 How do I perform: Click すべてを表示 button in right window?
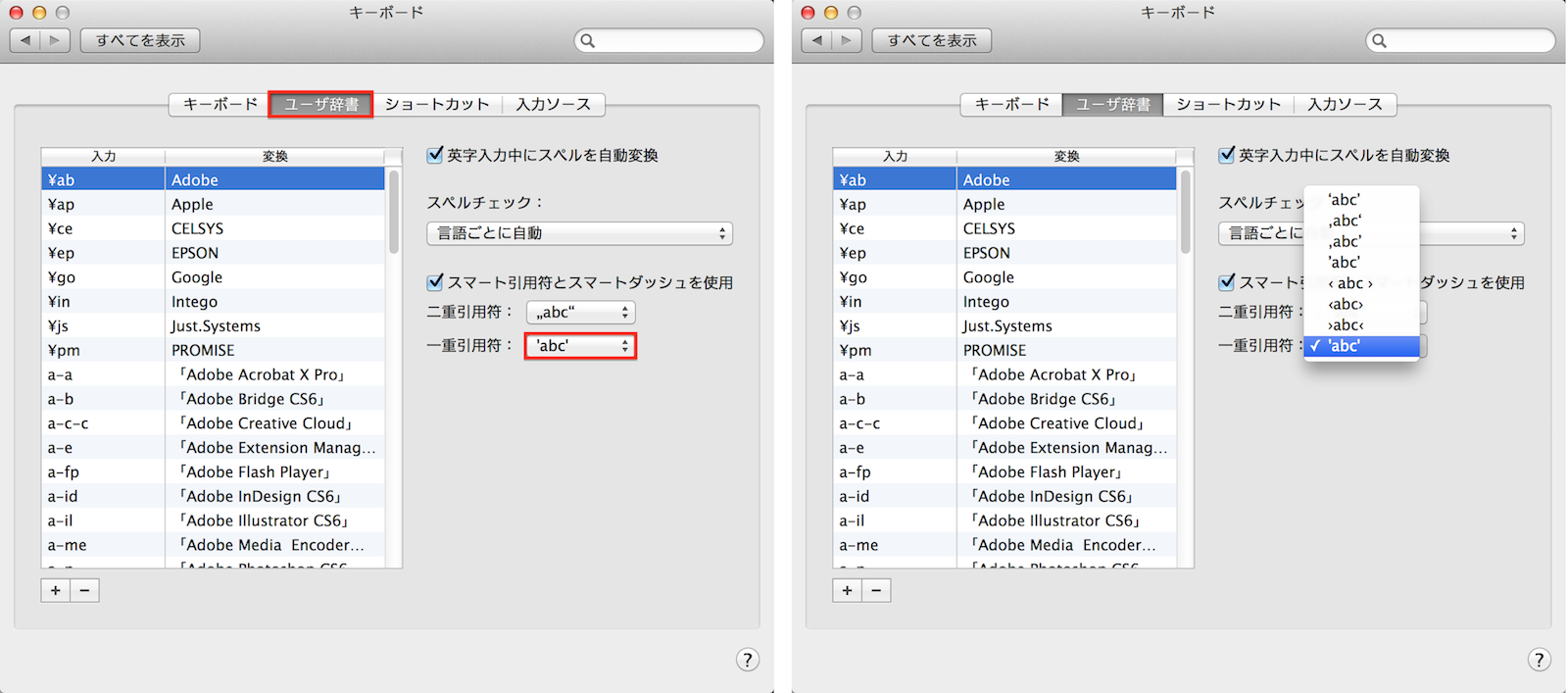[932, 40]
